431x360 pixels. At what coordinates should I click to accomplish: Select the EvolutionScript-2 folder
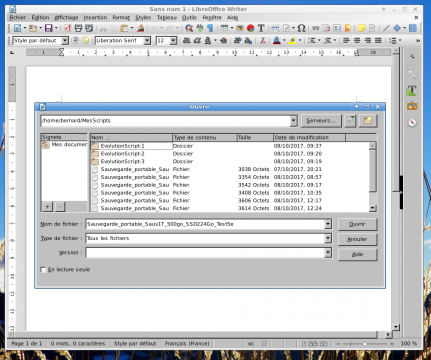[122, 154]
